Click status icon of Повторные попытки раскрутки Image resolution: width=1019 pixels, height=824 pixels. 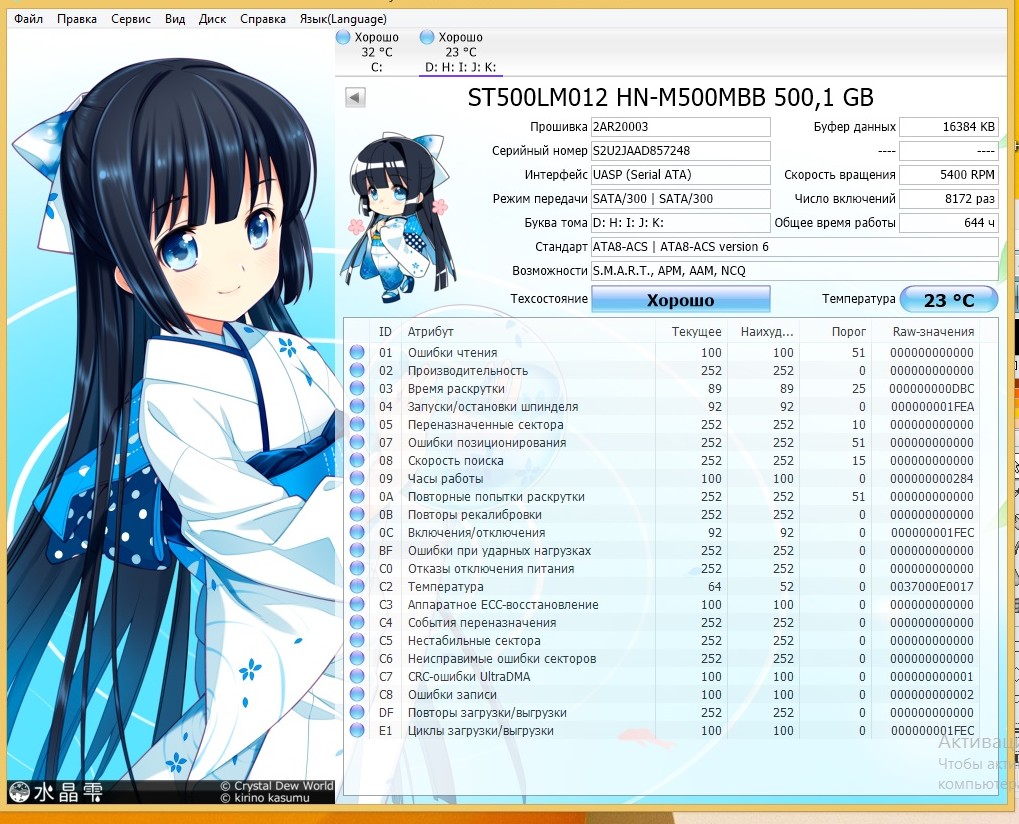357,496
